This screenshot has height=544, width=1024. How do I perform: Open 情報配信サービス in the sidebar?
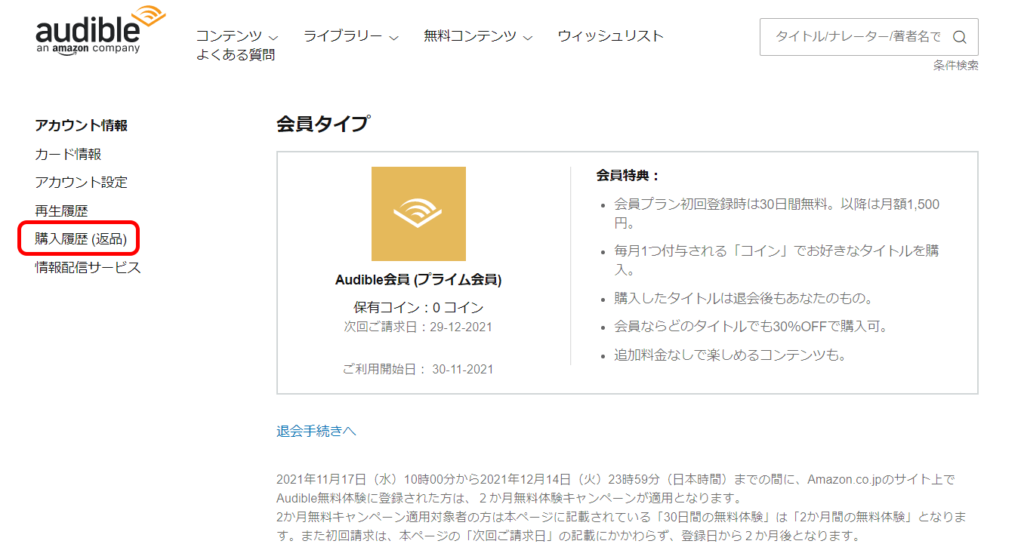click(88, 268)
